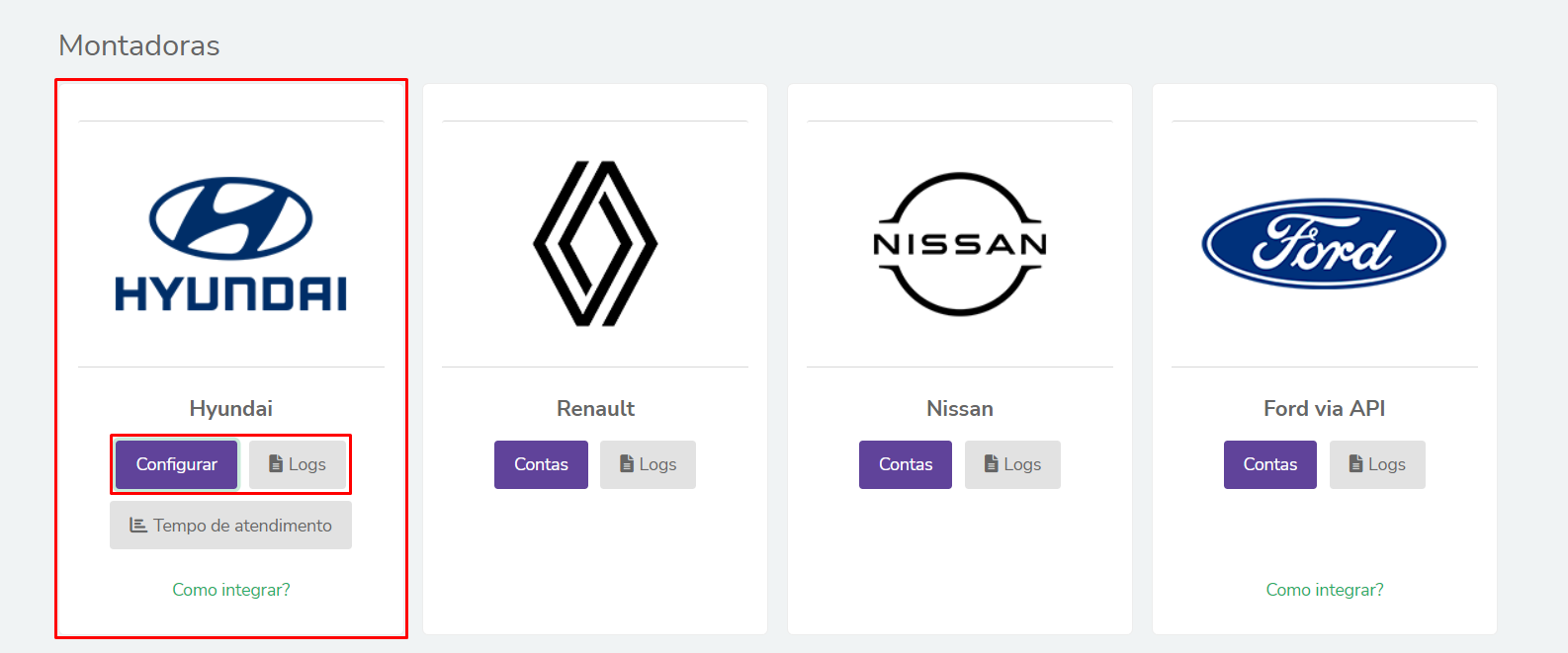Open Nissan Contas

(906, 464)
